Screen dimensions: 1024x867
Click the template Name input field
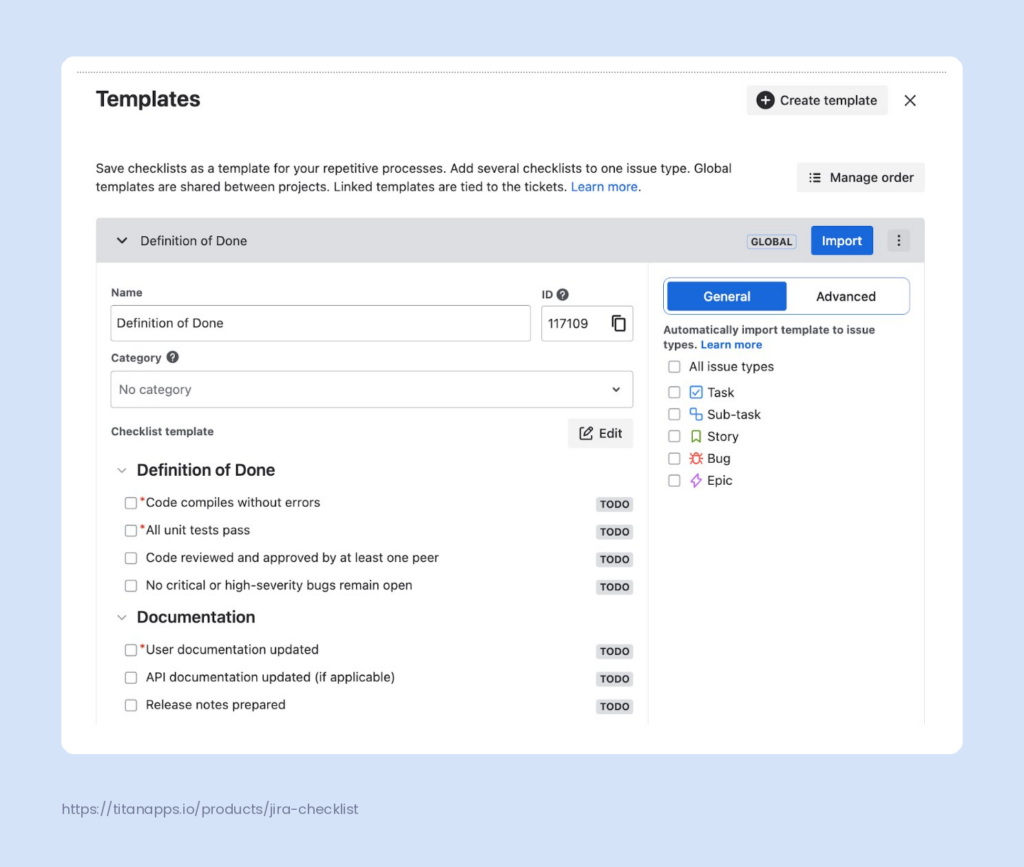tap(320, 323)
